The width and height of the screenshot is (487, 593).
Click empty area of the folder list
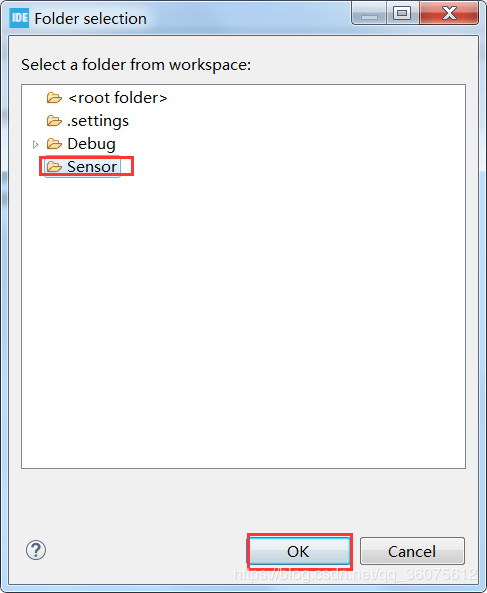pyautogui.click(x=244, y=321)
